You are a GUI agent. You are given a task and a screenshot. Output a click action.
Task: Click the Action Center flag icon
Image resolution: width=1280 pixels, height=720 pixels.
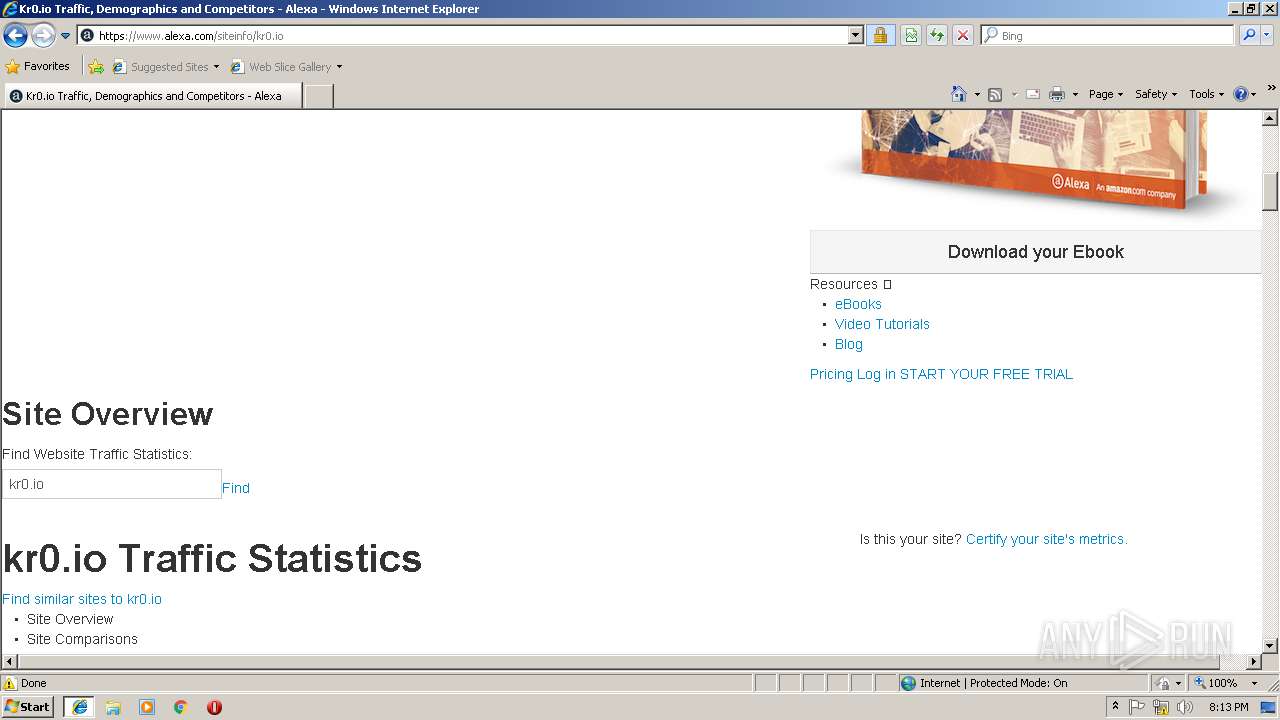coord(1137,707)
